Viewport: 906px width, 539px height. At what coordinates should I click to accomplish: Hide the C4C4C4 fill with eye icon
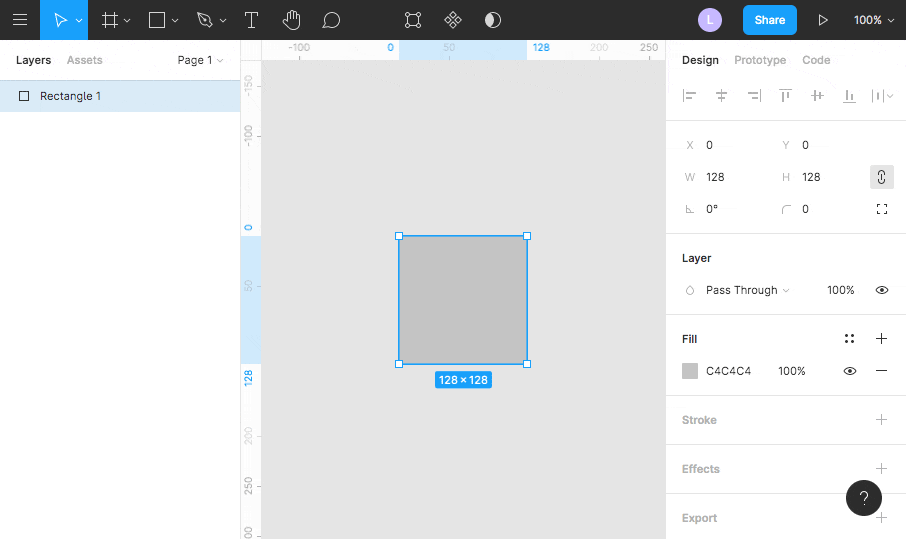point(849,371)
